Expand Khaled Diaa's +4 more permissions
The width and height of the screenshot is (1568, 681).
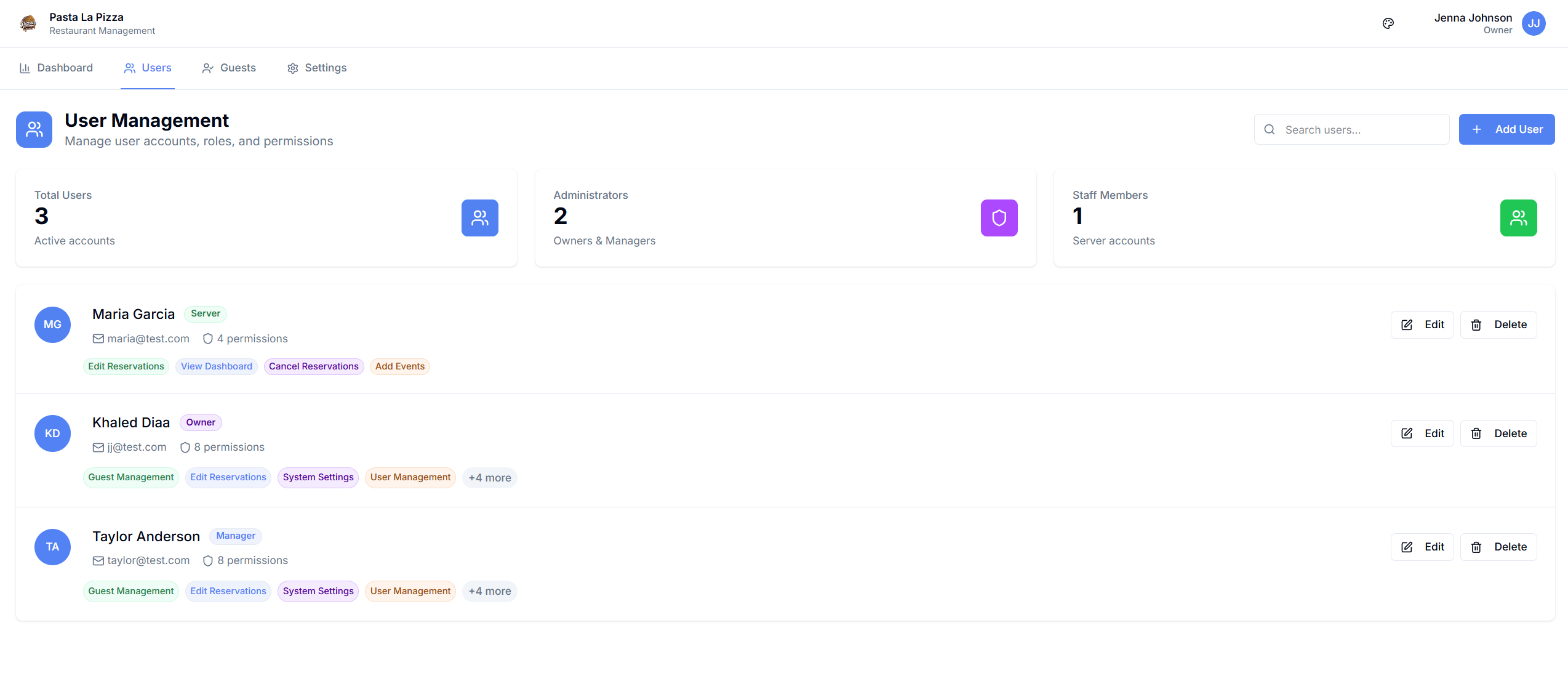click(489, 478)
